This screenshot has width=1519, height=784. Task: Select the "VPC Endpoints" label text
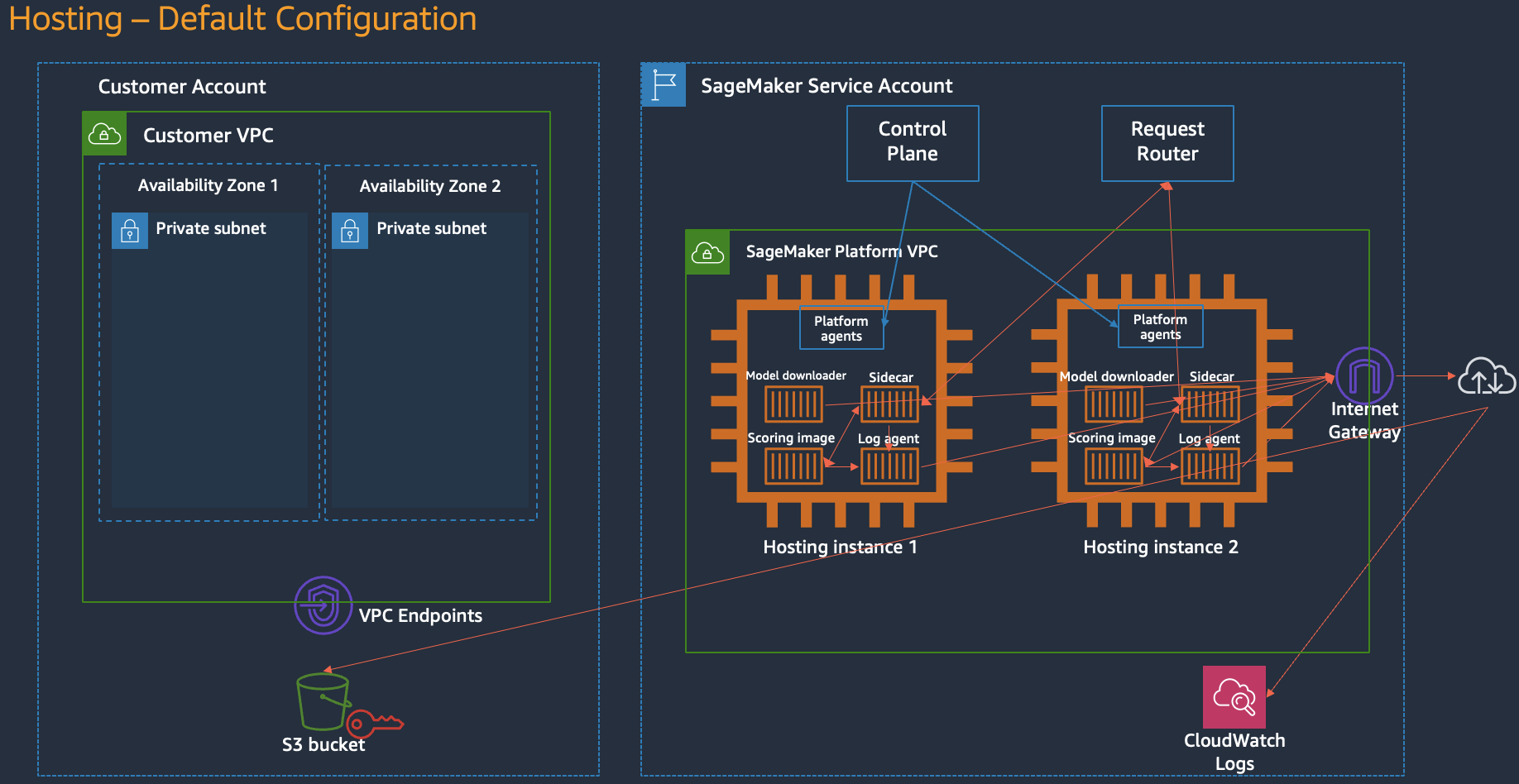pos(420,615)
